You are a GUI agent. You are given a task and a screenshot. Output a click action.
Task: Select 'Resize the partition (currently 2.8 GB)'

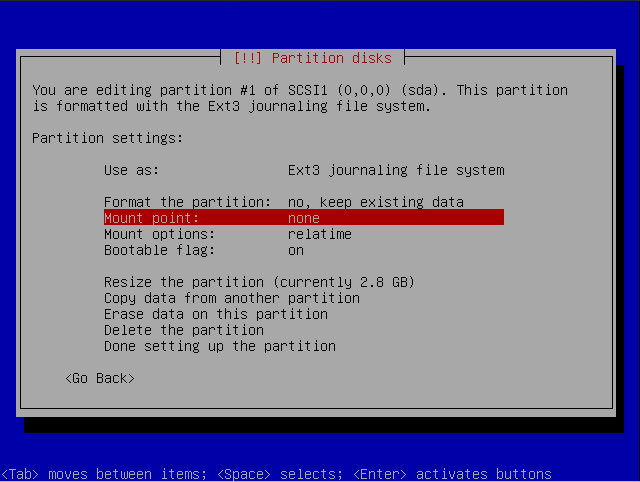pyautogui.click(x=259, y=282)
